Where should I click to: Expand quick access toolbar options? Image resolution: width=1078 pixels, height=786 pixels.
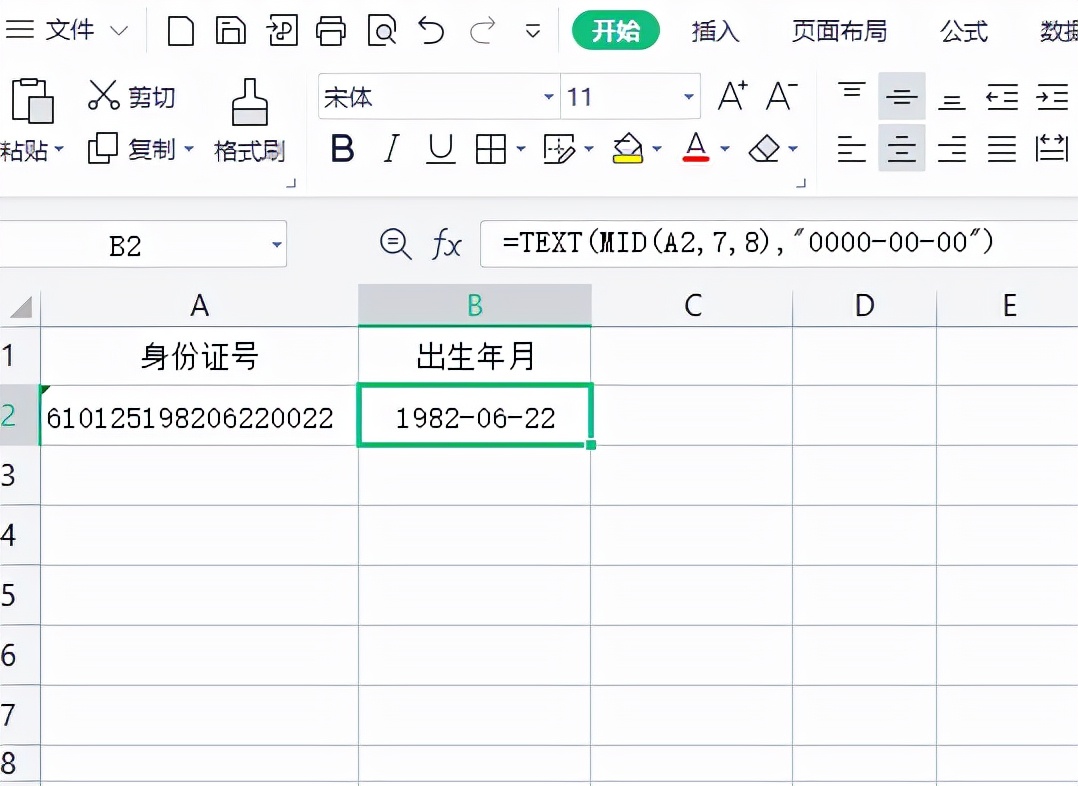pyautogui.click(x=533, y=32)
